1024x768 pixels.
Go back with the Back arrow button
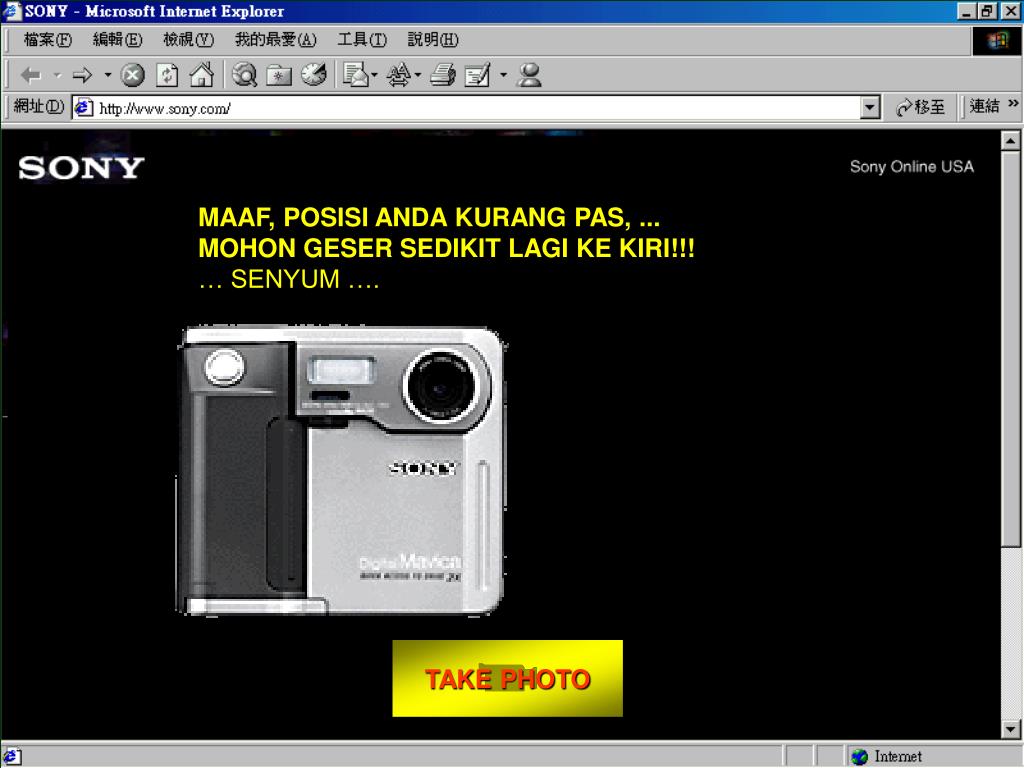pos(31,75)
